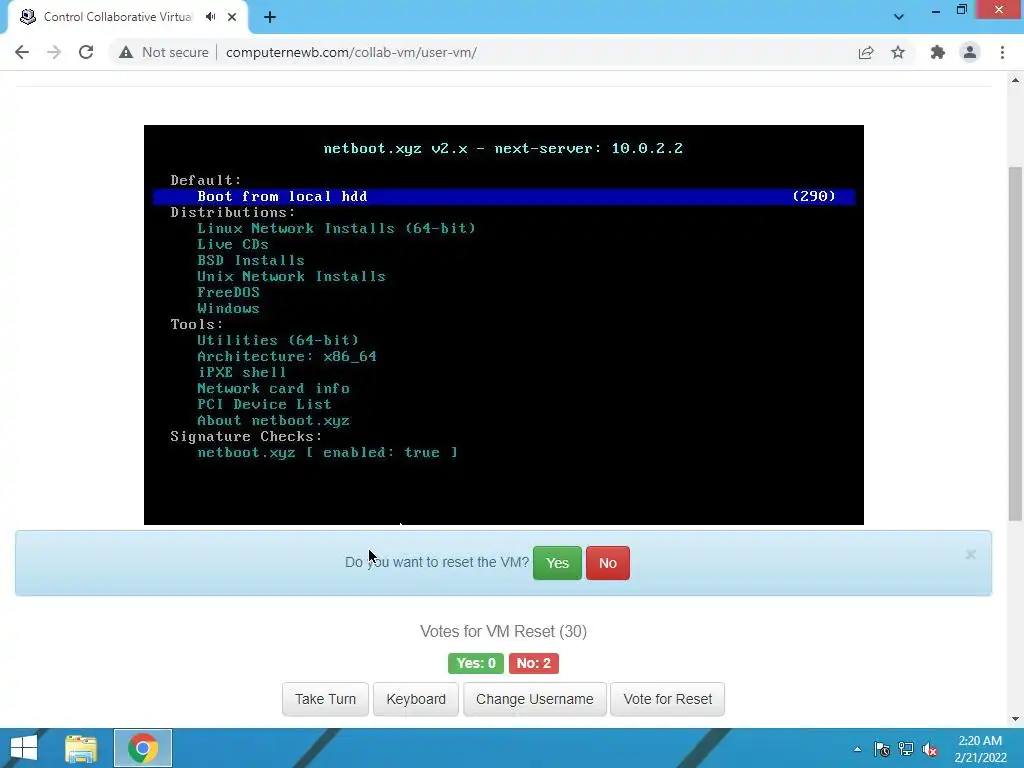Click the green Yes reset button

pyautogui.click(x=557, y=563)
